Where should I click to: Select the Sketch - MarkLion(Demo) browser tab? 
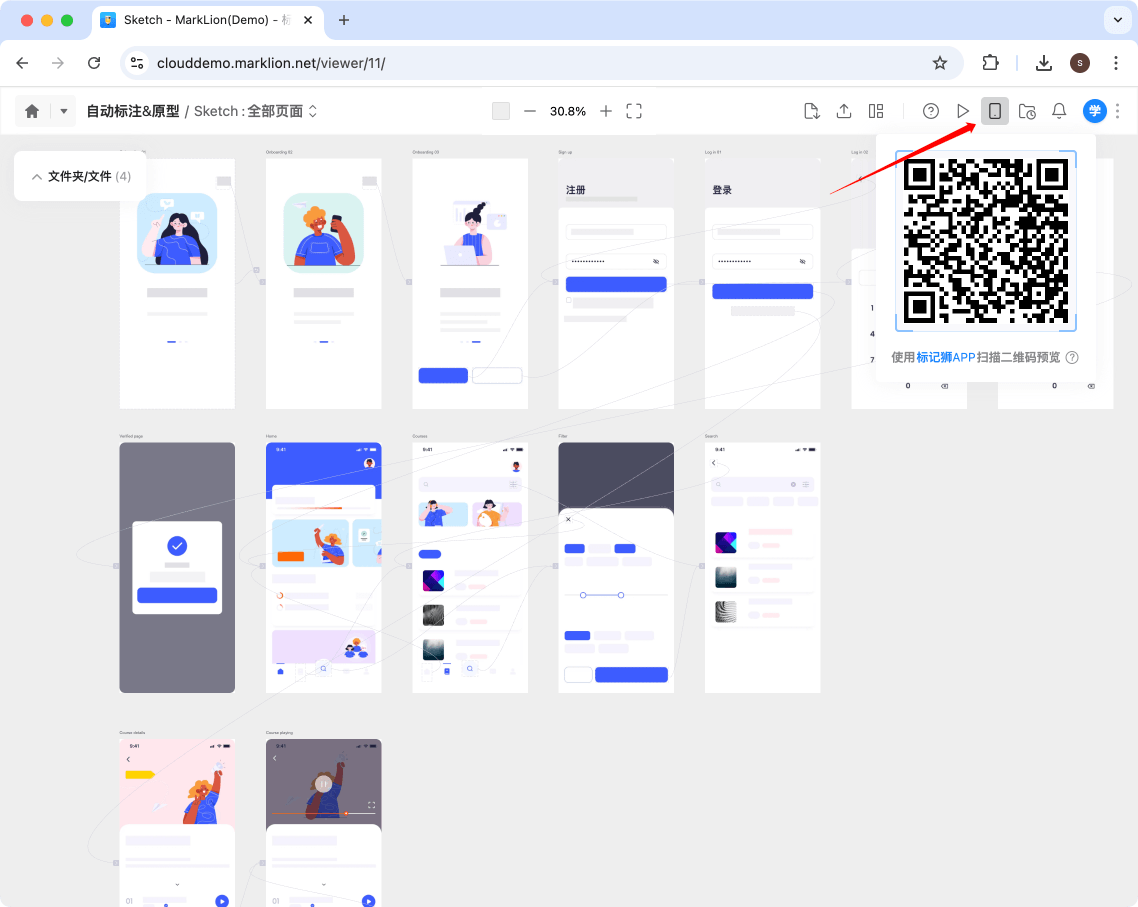(x=206, y=20)
